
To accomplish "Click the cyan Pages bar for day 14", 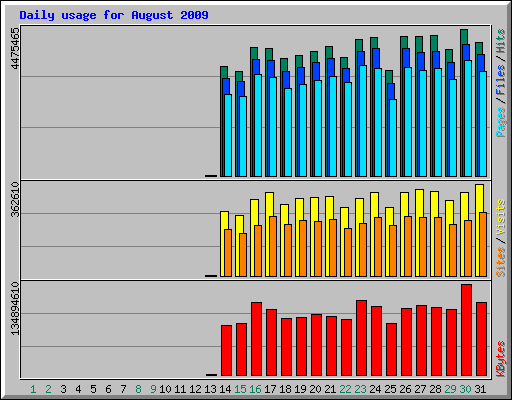I will pos(228,135).
